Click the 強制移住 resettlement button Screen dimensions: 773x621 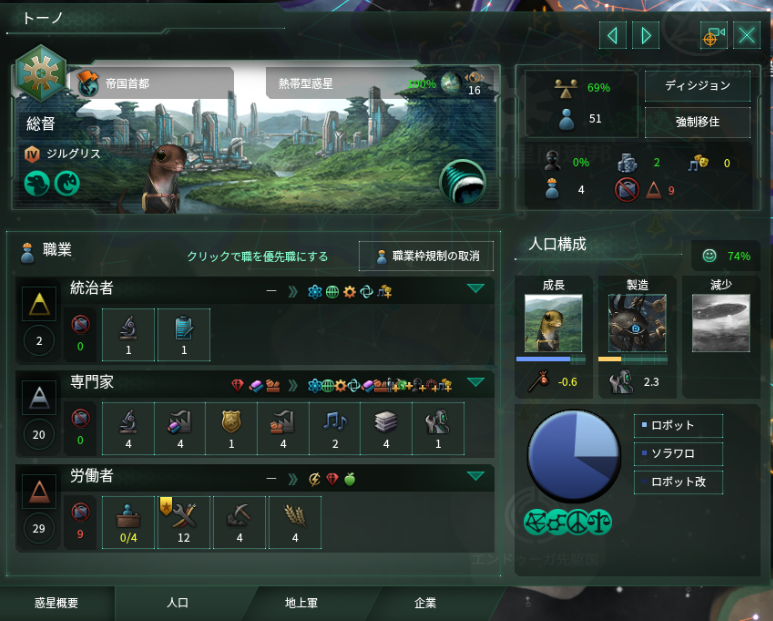(x=698, y=122)
